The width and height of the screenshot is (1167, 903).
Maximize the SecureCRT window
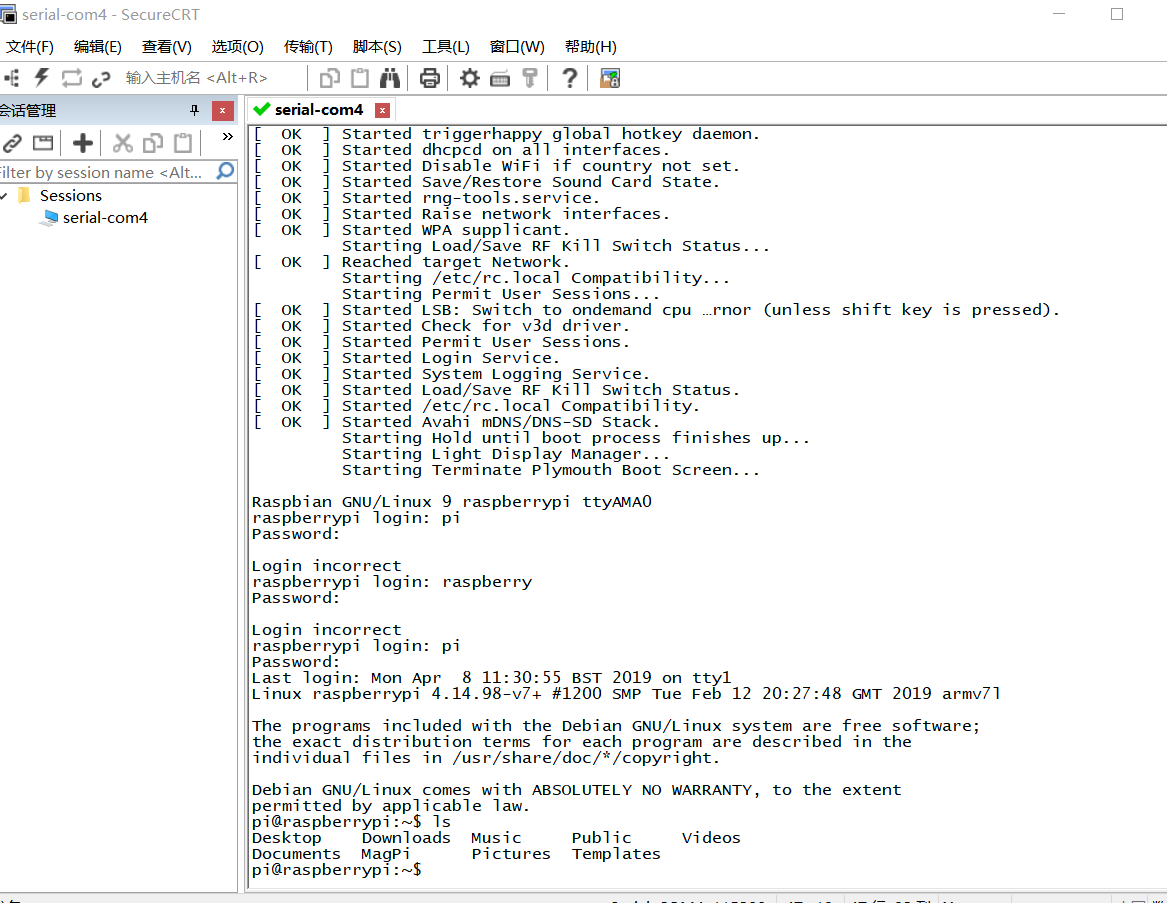(x=1116, y=14)
